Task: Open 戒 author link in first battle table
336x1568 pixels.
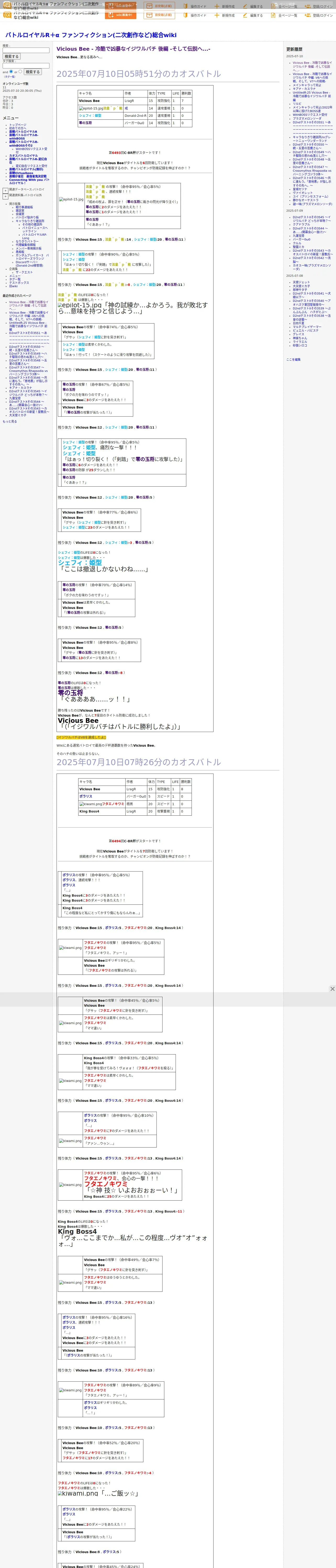Action: (x=126, y=108)
